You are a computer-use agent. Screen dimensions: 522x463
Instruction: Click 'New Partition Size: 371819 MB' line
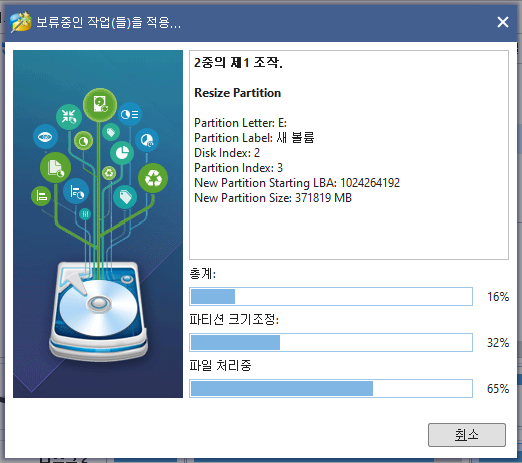273,198
